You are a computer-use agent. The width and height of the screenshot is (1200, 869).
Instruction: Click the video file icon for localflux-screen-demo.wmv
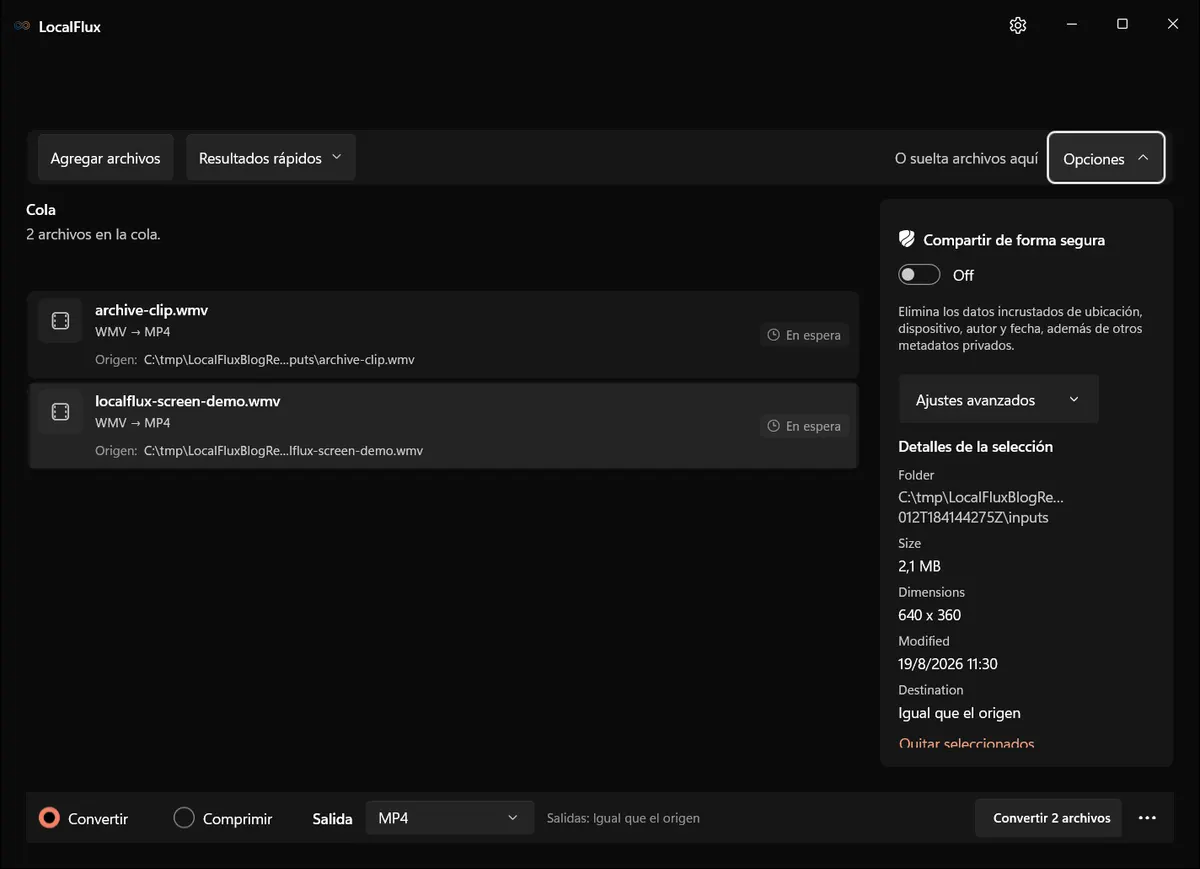(x=60, y=412)
